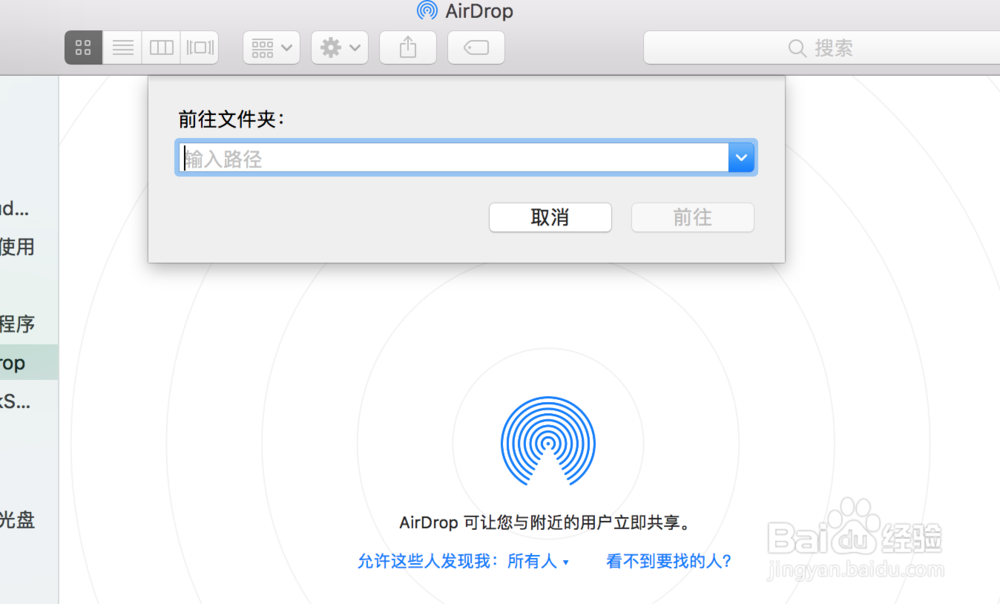Select the sidebar AirDrop item ending in rop
Screen dimensions: 1000x604
pyautogui.click(x=29, y=362)
